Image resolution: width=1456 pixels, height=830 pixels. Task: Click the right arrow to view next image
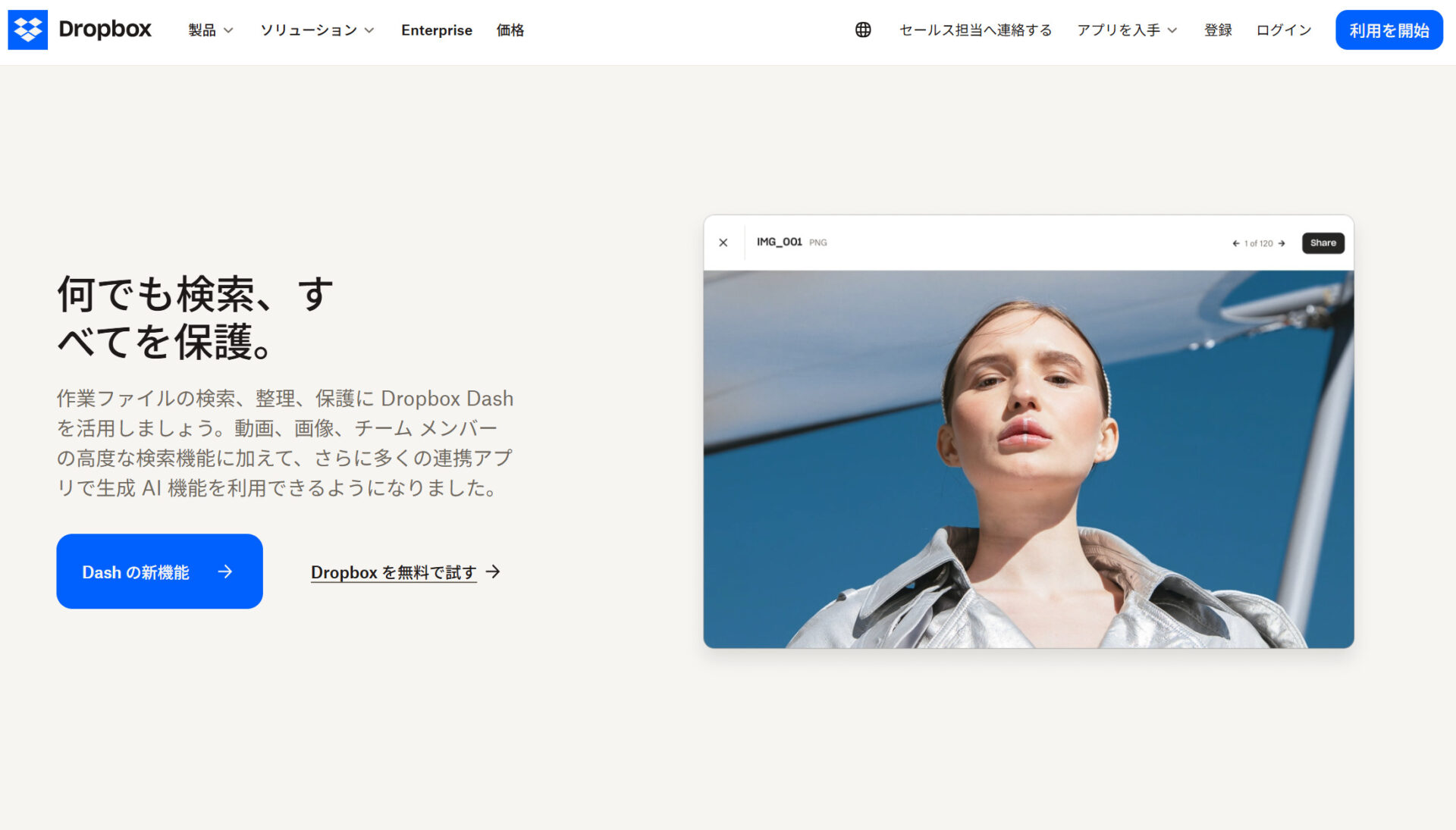point(1282,243)
